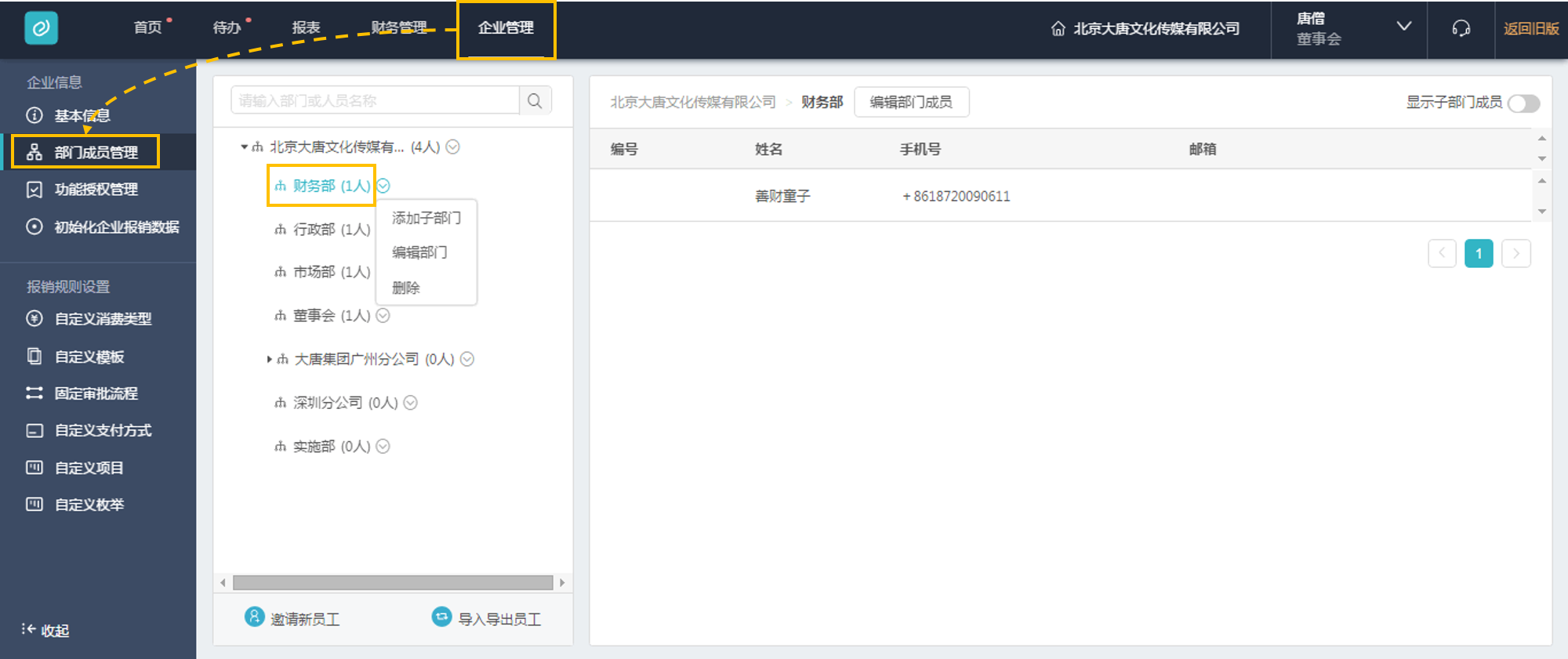Screen dimensions: 1568x659
Task: Open user account dropdown arrow
Action: (x=1404, y=27)
